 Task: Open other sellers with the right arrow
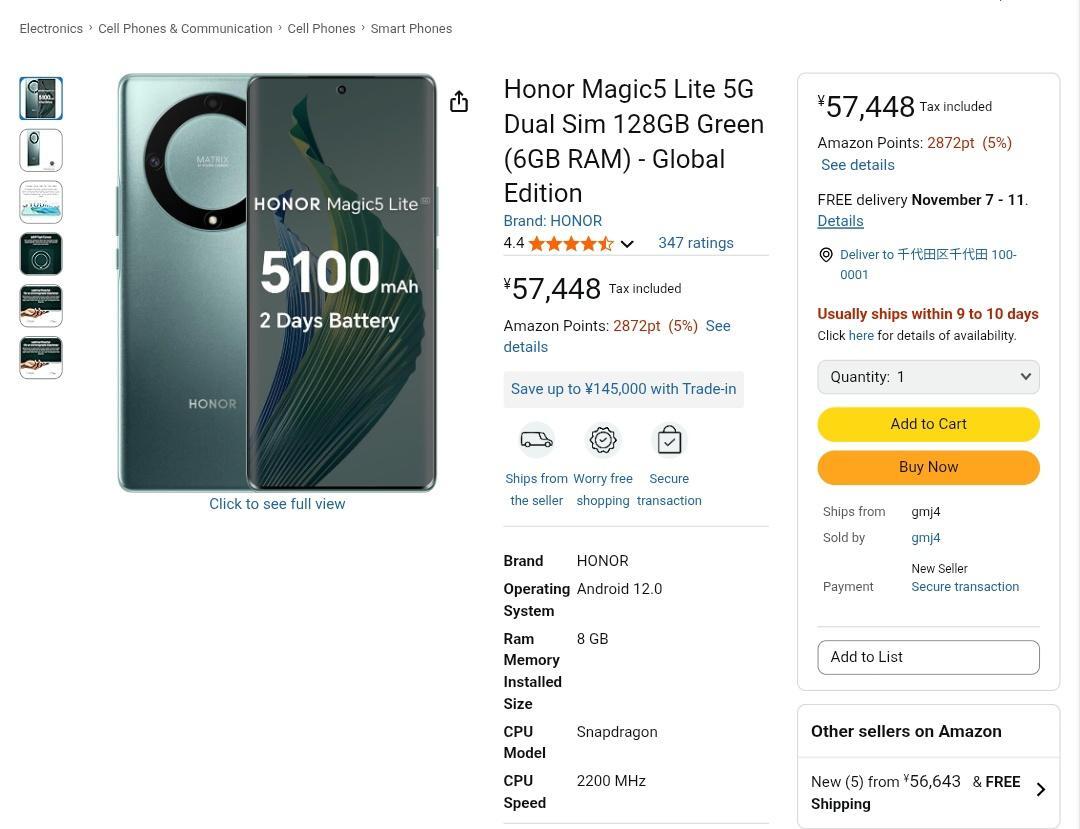1040,790
